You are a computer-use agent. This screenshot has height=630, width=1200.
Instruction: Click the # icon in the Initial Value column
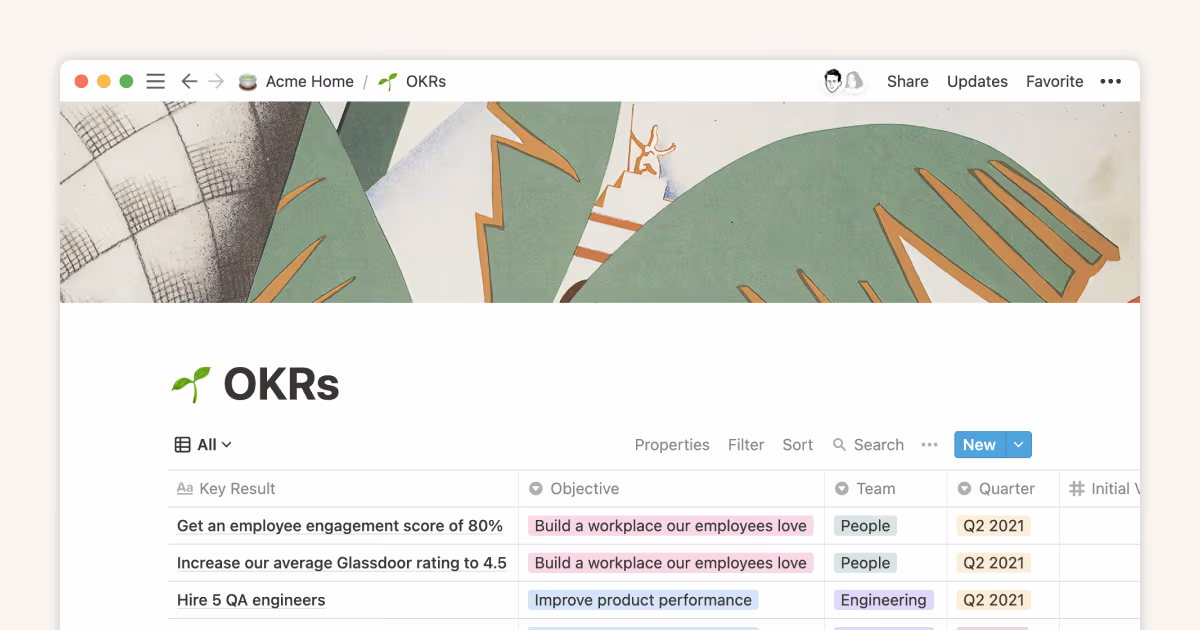tap(1077, 488)
